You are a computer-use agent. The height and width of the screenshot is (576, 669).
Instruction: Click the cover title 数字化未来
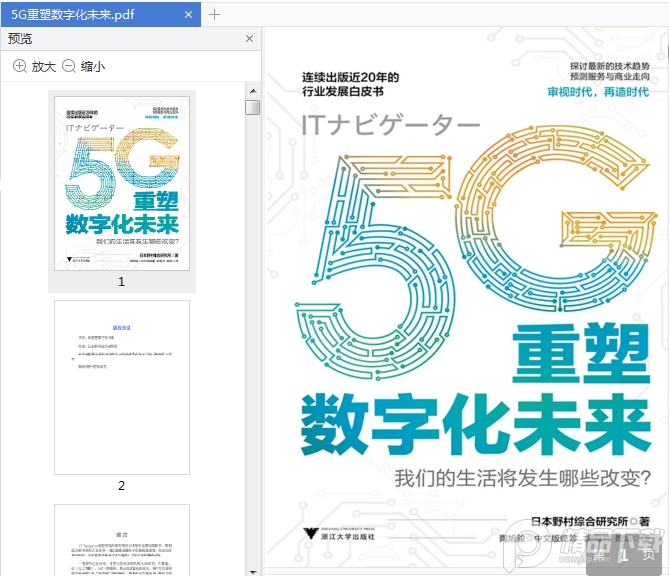coord(476,424)
